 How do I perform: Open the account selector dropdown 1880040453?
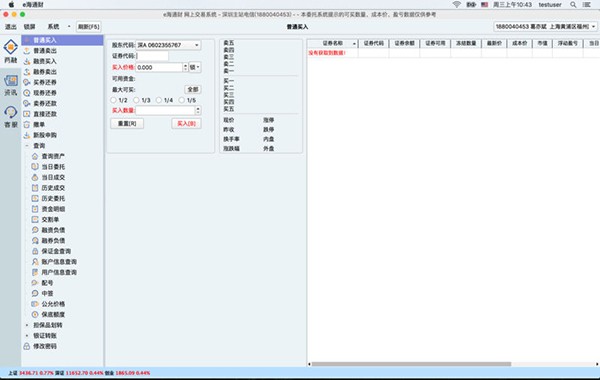(x=545, y=26)
